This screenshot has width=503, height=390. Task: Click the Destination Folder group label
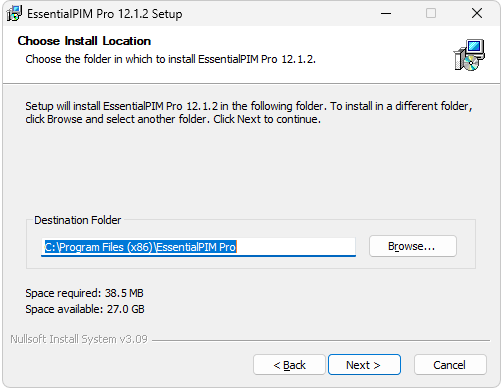pyautogui.click(x=78, y=220)
